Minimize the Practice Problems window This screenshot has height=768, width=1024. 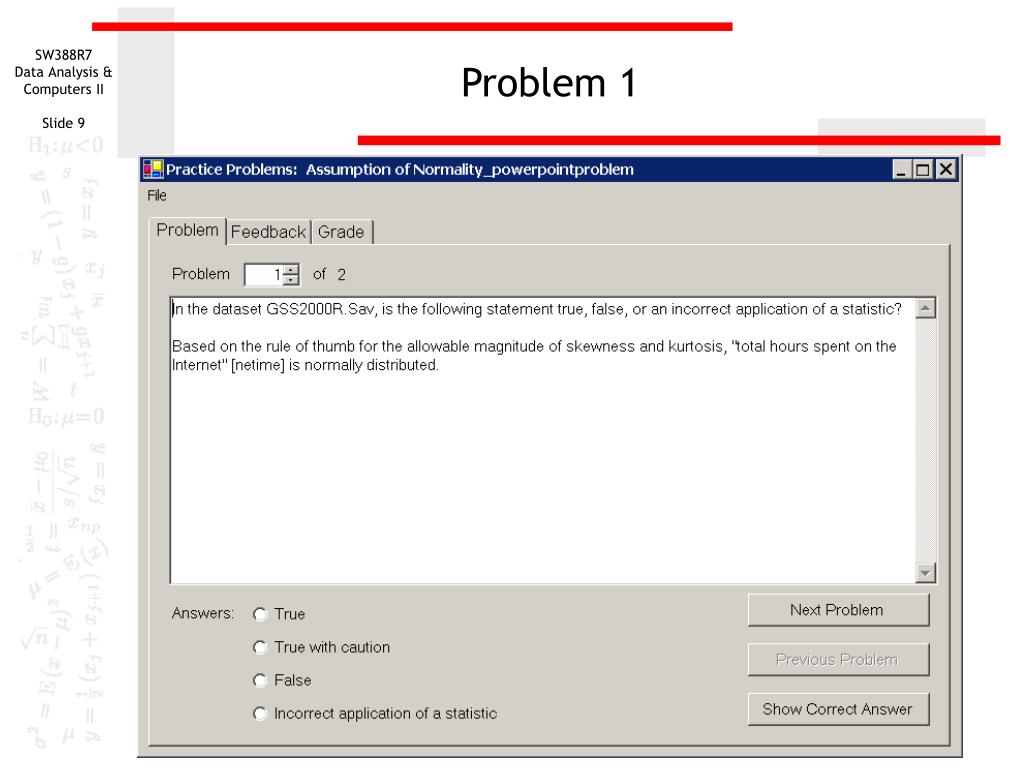[x=902, y=170]
